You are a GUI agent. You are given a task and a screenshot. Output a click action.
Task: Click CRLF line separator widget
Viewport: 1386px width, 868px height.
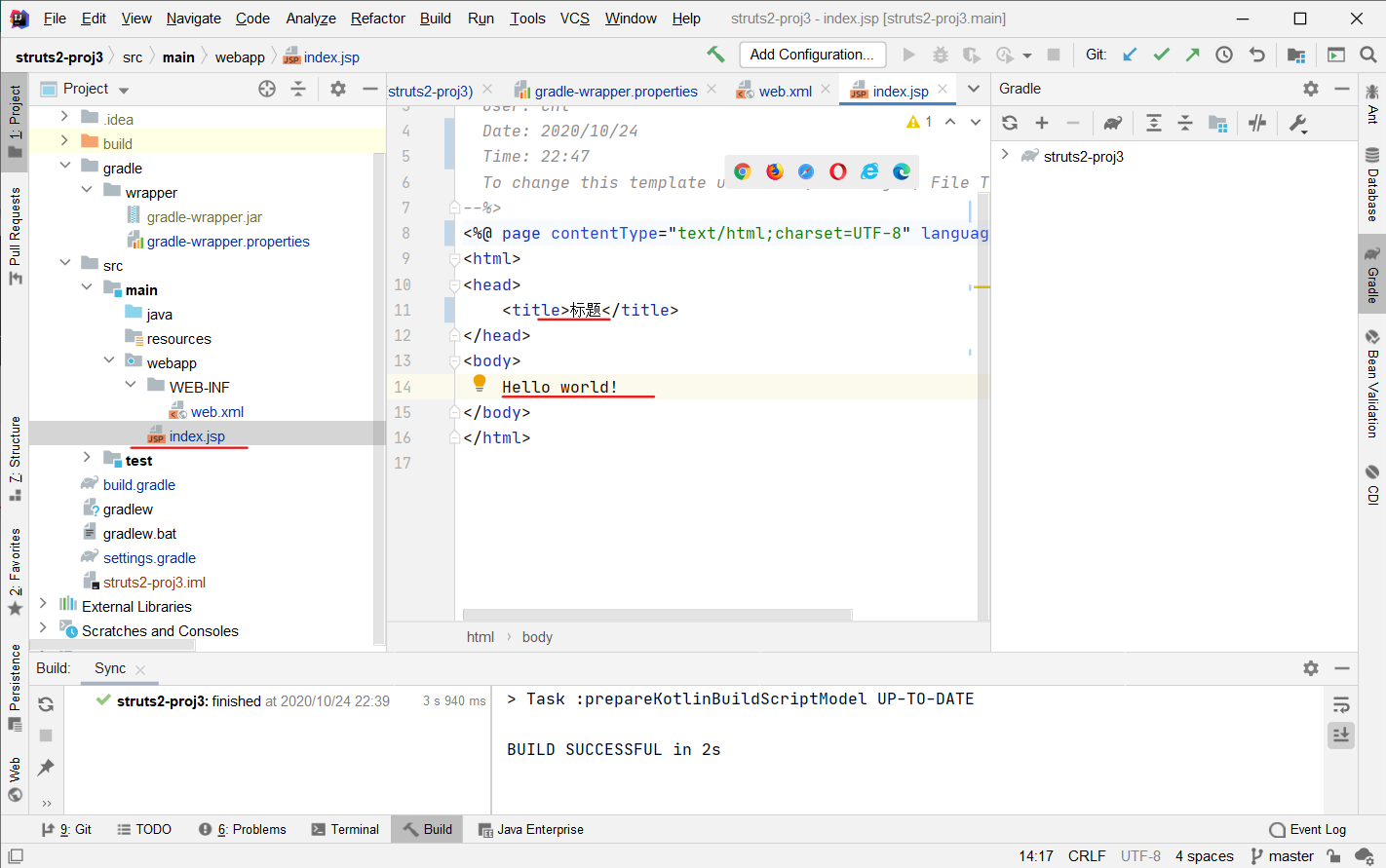coord(1087,855)
